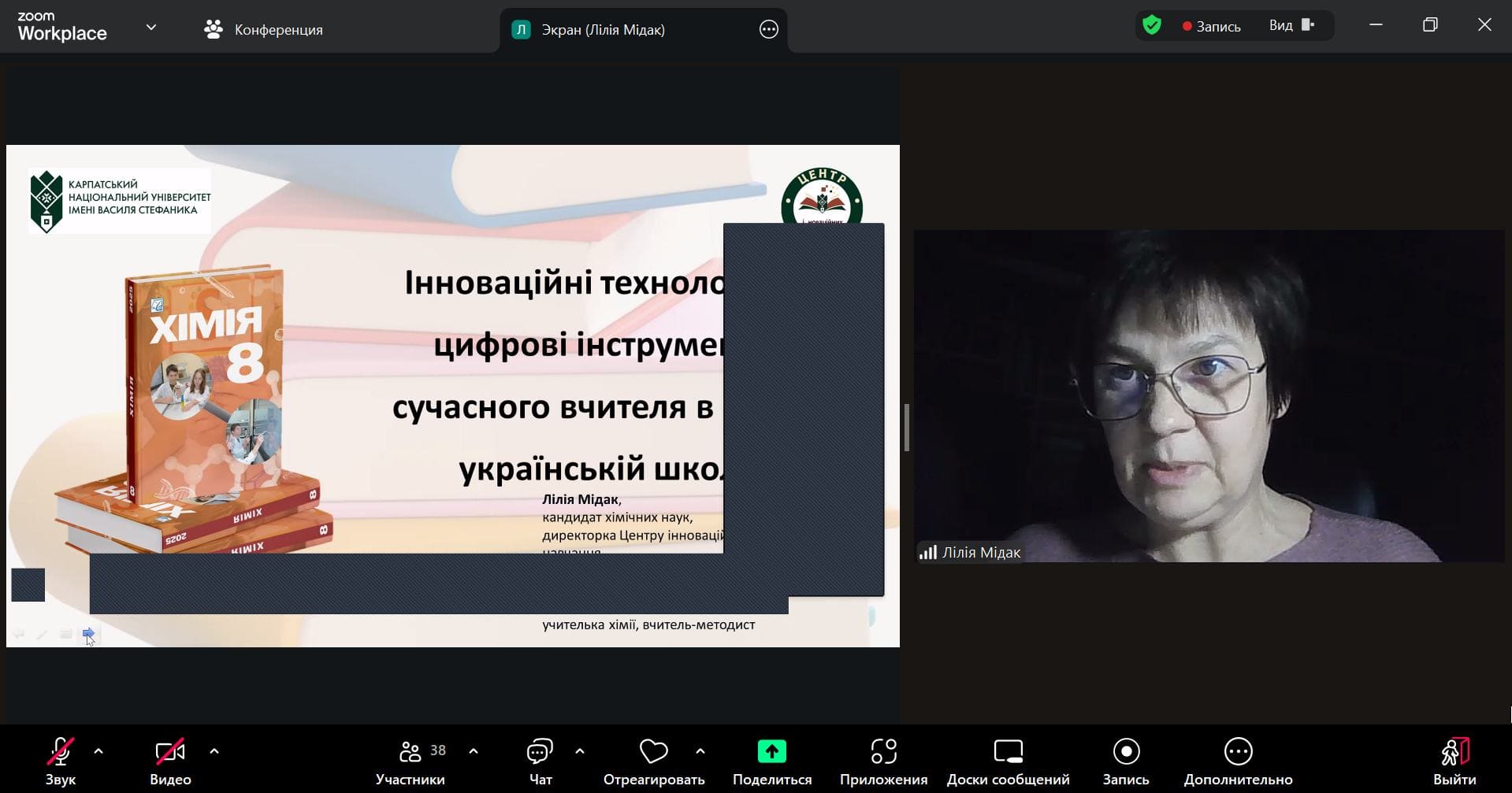Leave the meeting via Выйти button
The width and height of the screenshot is (1512, 793).
(1454, 761)
